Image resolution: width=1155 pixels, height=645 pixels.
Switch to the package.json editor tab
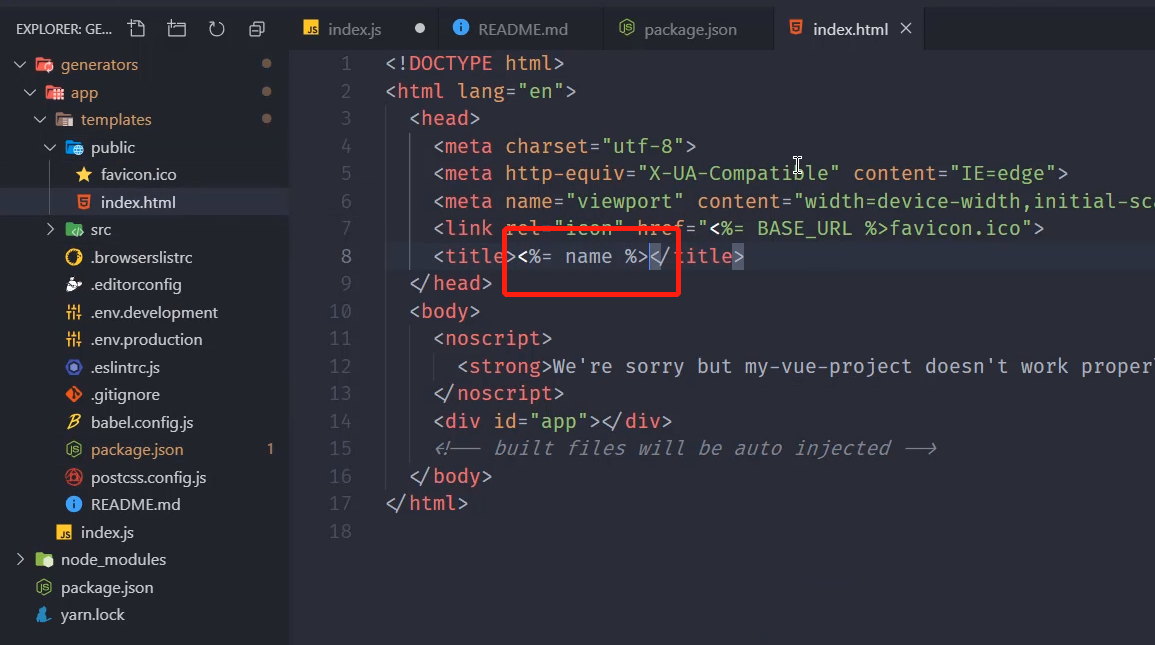point(690,29)
